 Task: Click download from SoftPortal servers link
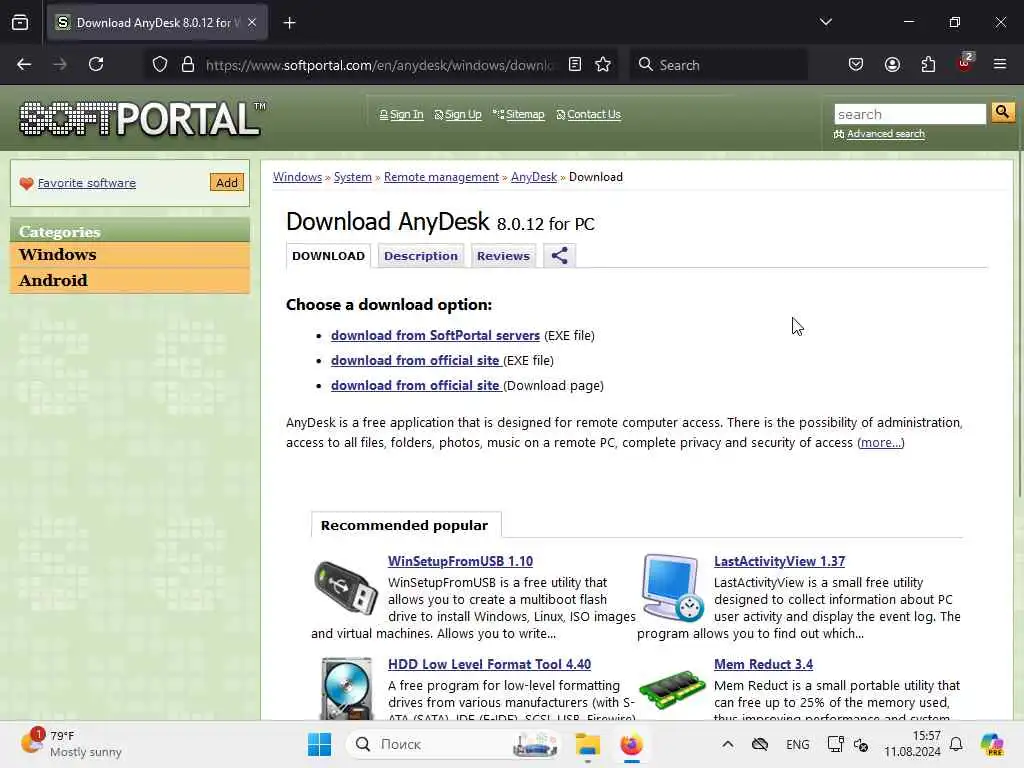tap(435, 335)
